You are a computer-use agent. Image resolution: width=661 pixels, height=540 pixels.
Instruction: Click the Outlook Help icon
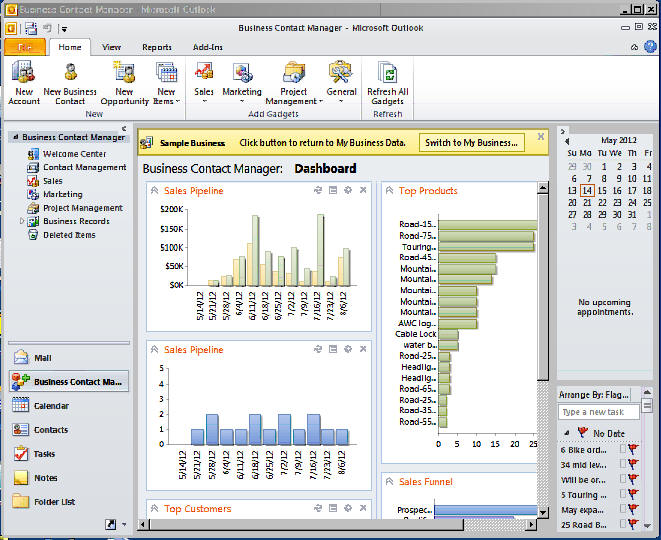point(650,47)
